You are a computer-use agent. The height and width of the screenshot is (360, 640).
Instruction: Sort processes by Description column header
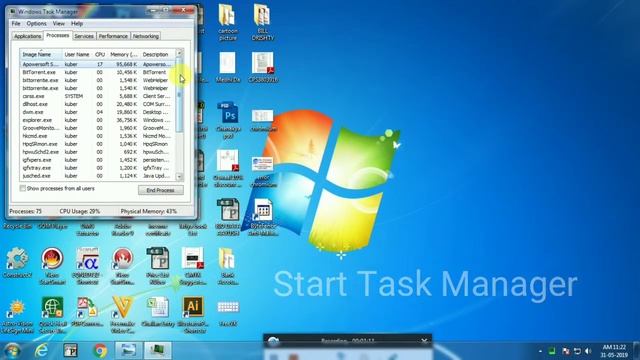157,54
